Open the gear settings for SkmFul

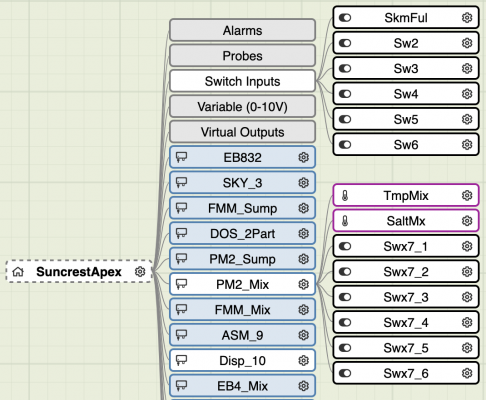(467, 18)
